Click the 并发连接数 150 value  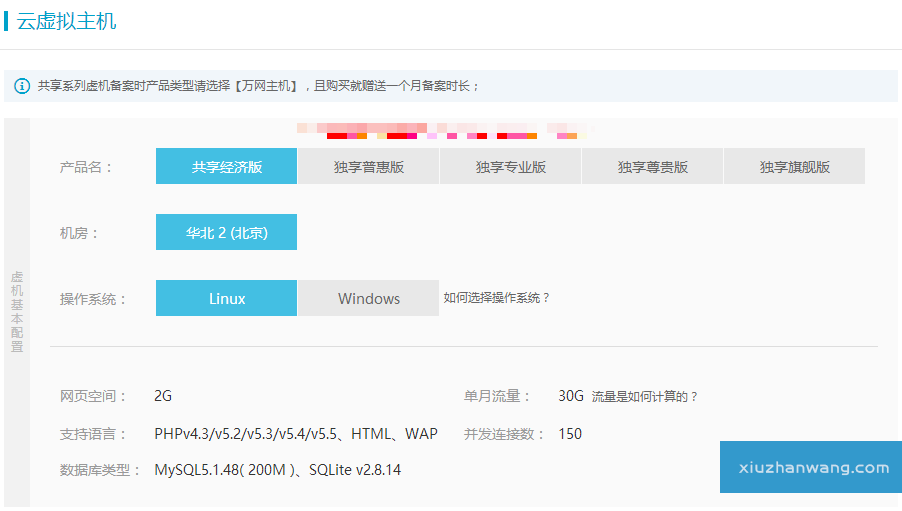click(570, 434)
